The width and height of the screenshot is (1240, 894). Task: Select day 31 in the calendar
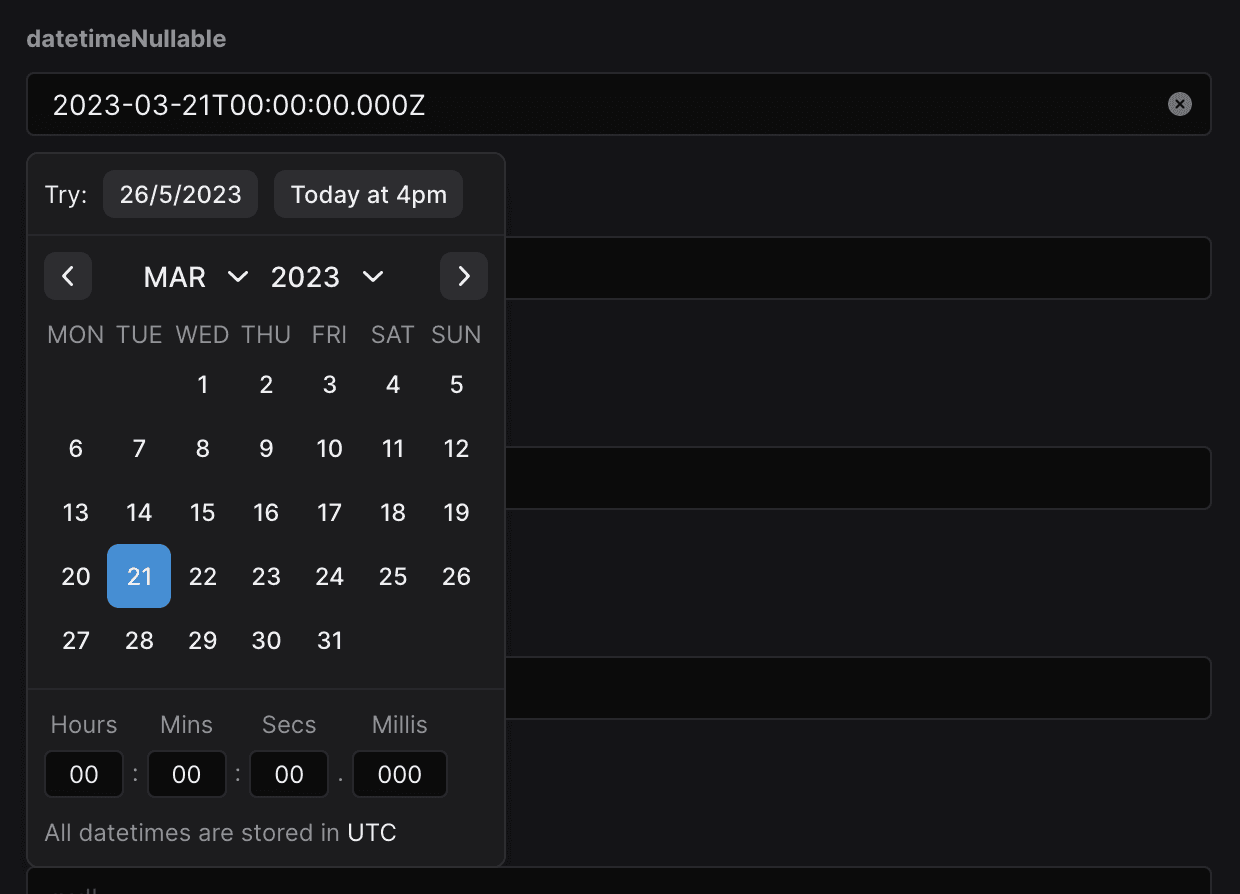(330, 640)
